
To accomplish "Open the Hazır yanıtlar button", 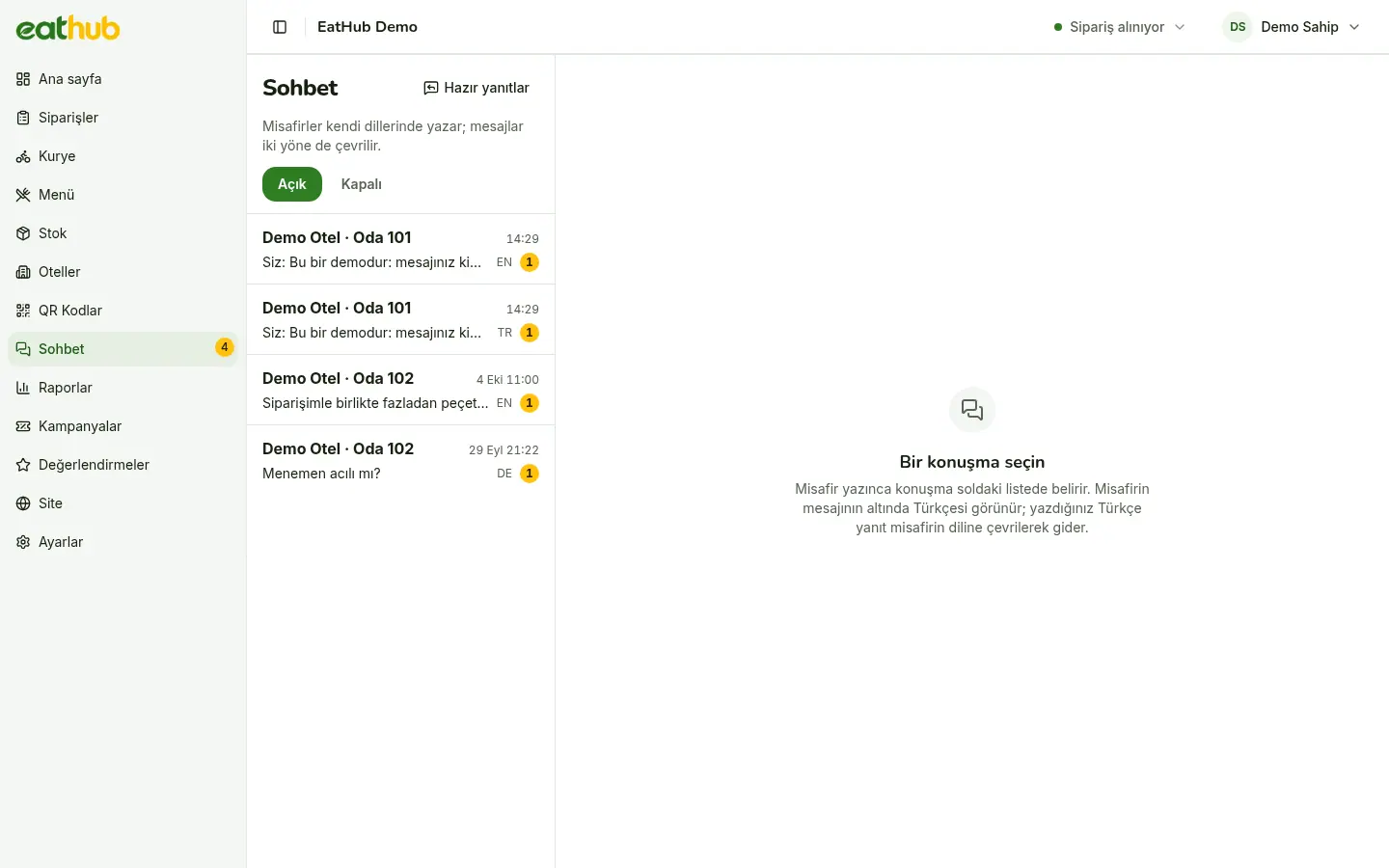I will point(477,88).
